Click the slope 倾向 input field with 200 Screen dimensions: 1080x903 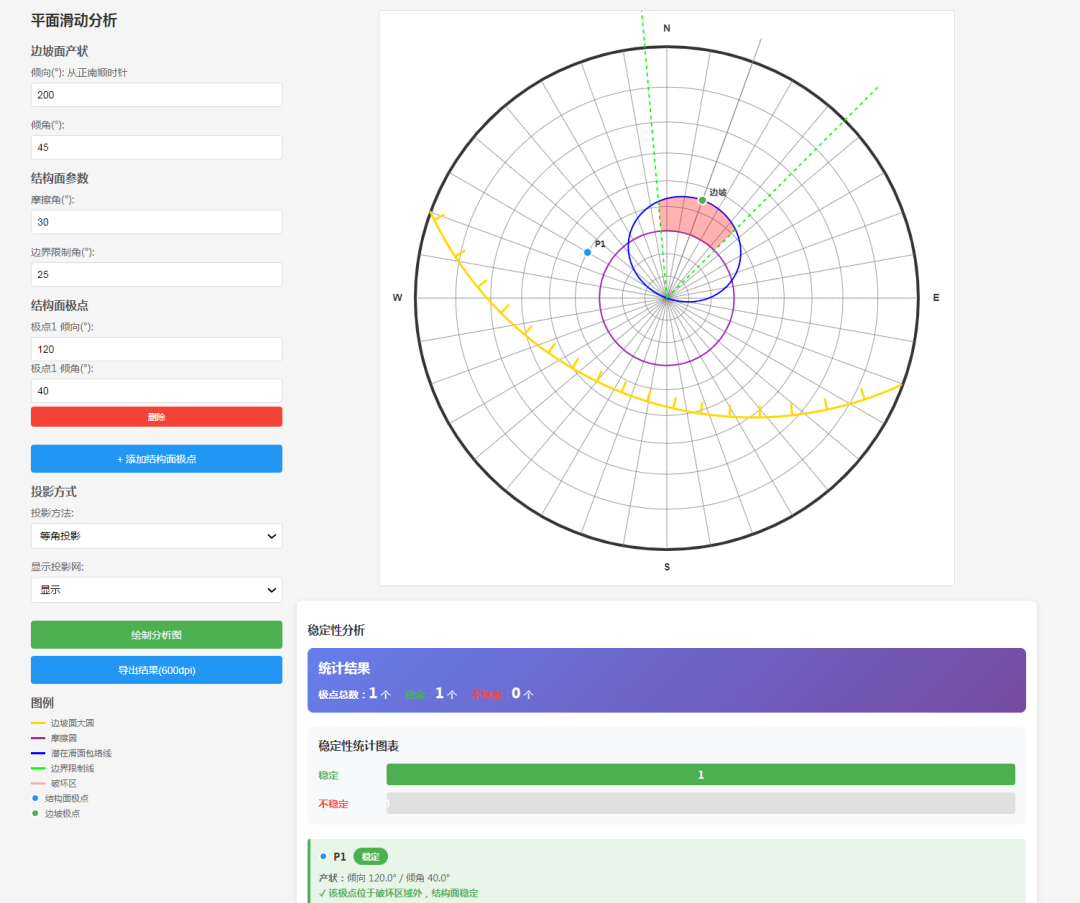point(156,95)
